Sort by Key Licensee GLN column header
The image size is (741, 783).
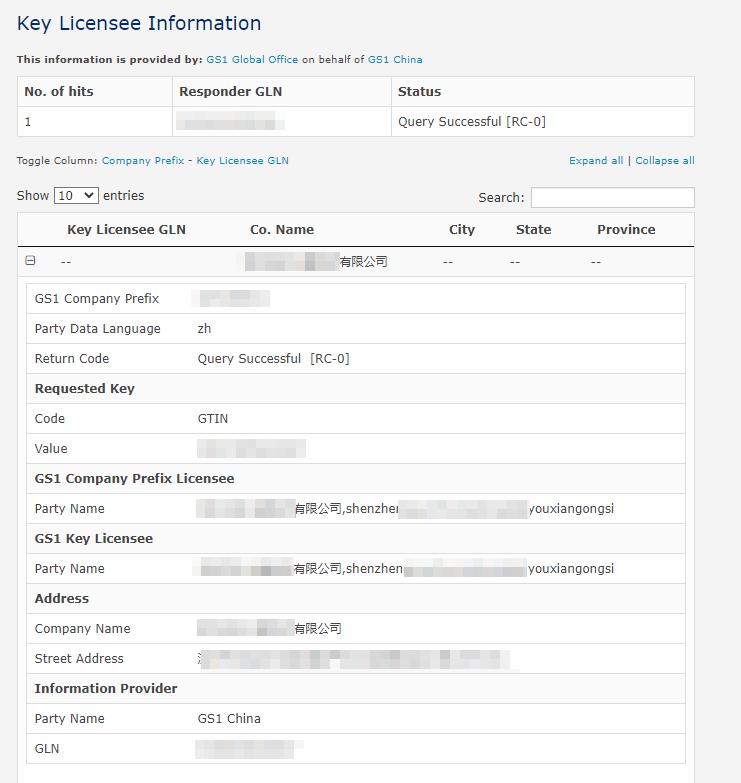[126, 230]
